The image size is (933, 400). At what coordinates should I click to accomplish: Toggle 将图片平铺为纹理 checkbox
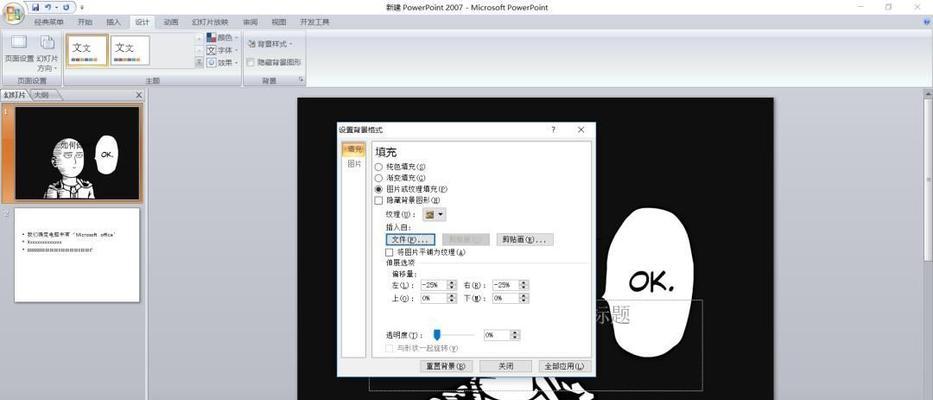[389, 252]
